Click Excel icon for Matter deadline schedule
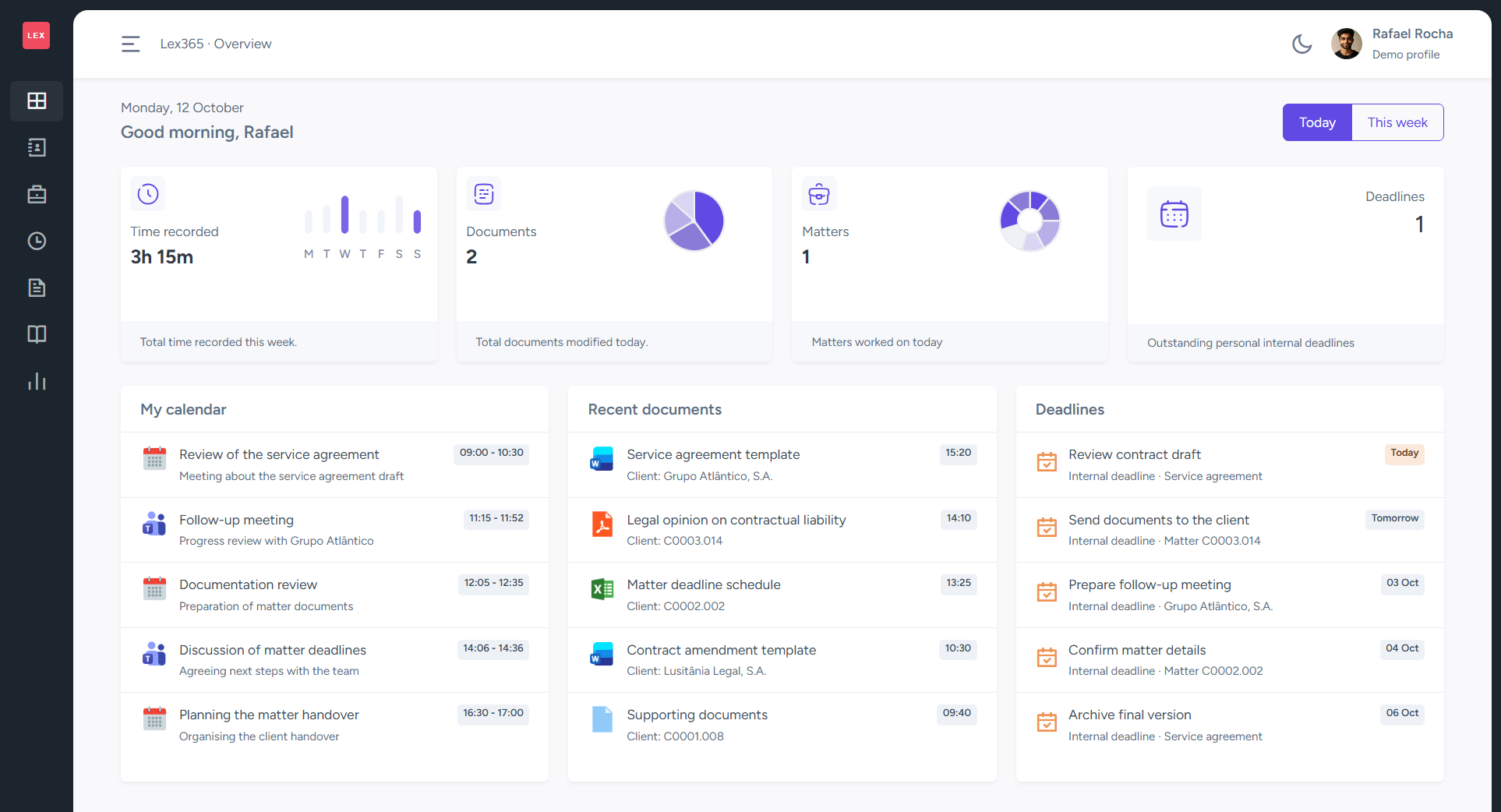Viewport: 1501px width, 812px height. coord(602,588)
